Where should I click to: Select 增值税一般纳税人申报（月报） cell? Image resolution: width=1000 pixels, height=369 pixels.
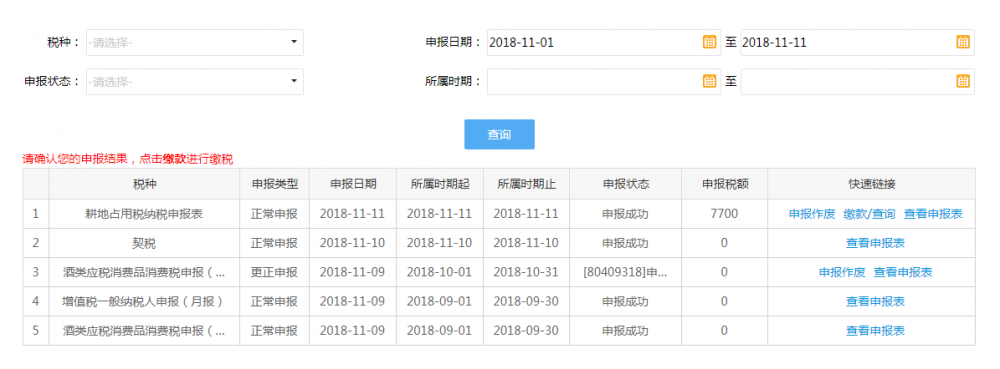click(144, 301)
